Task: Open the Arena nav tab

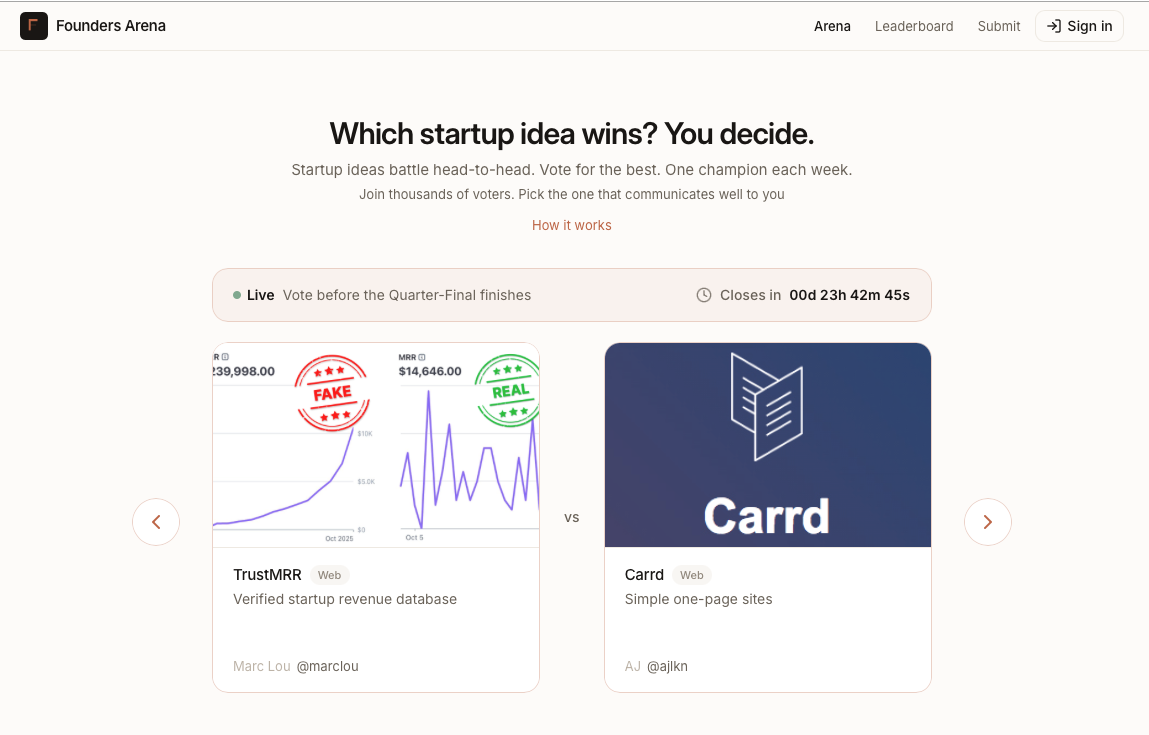Action: [832, 26]
